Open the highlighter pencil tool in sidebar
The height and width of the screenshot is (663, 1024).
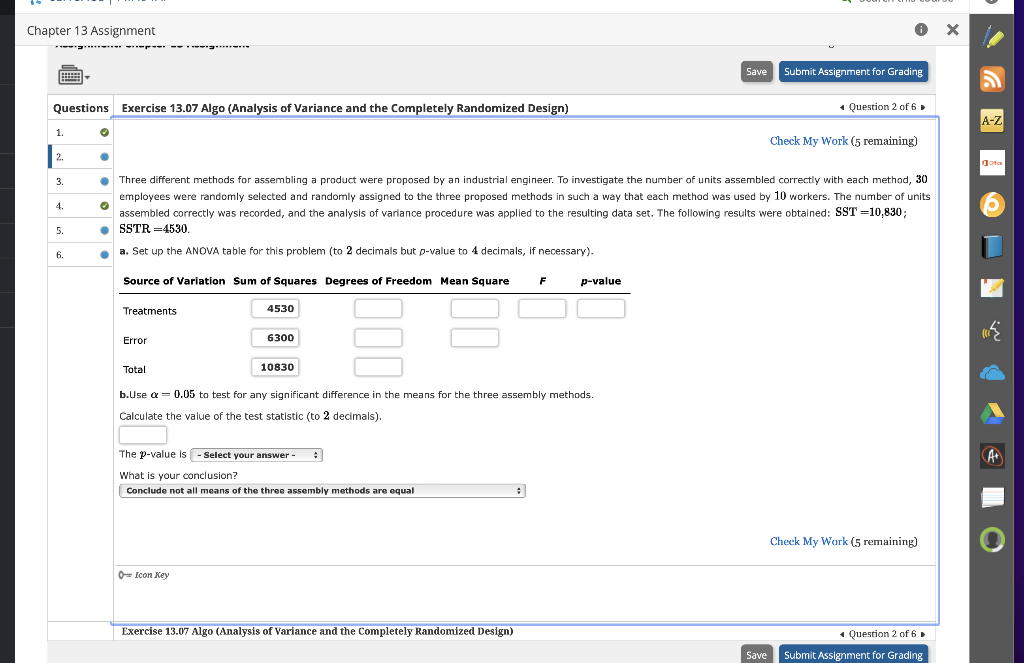coord(993,37)
